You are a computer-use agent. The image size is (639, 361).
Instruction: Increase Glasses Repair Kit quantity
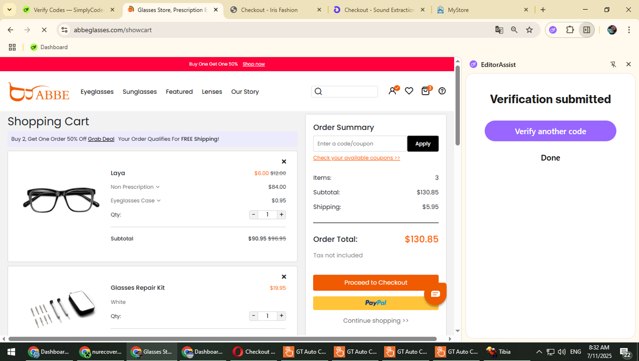pyautogui.click(x=281, y=316)
